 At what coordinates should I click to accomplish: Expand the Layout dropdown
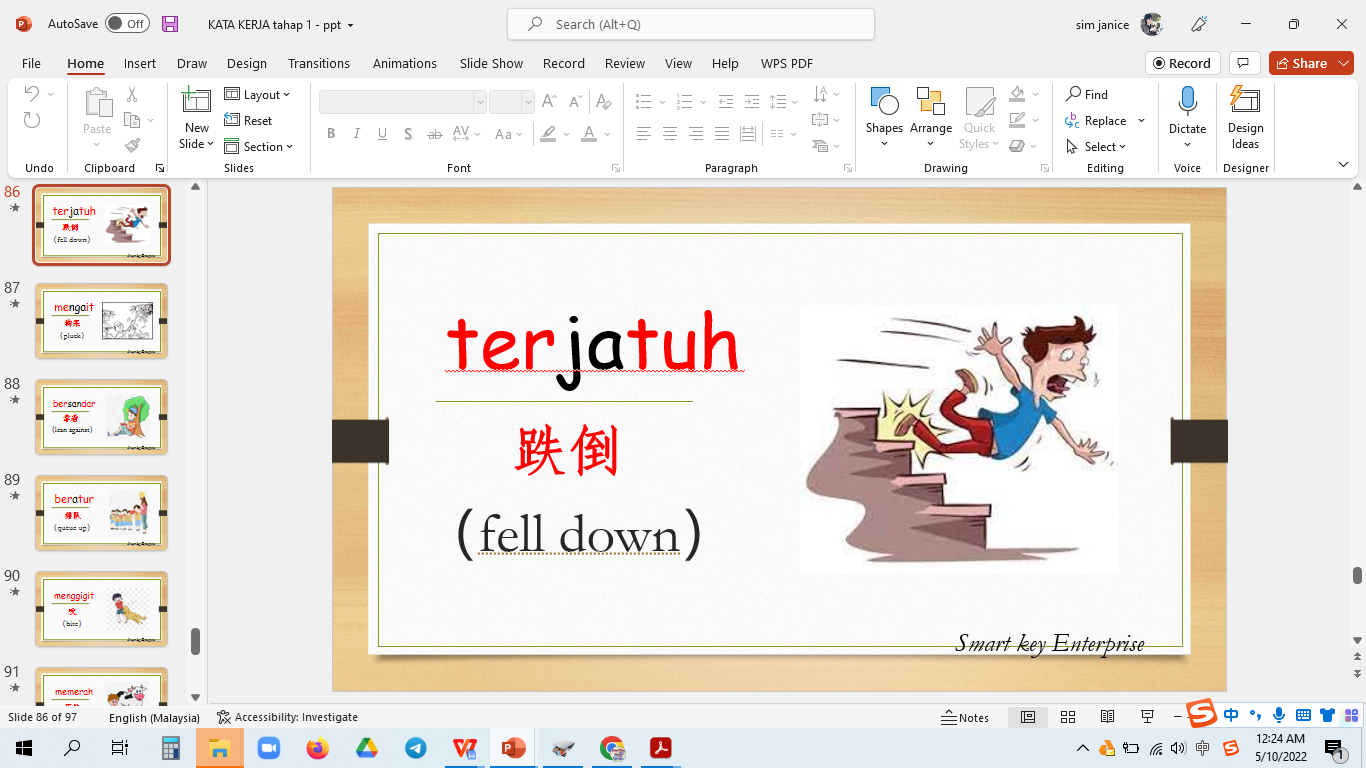[x=259, y=94]
